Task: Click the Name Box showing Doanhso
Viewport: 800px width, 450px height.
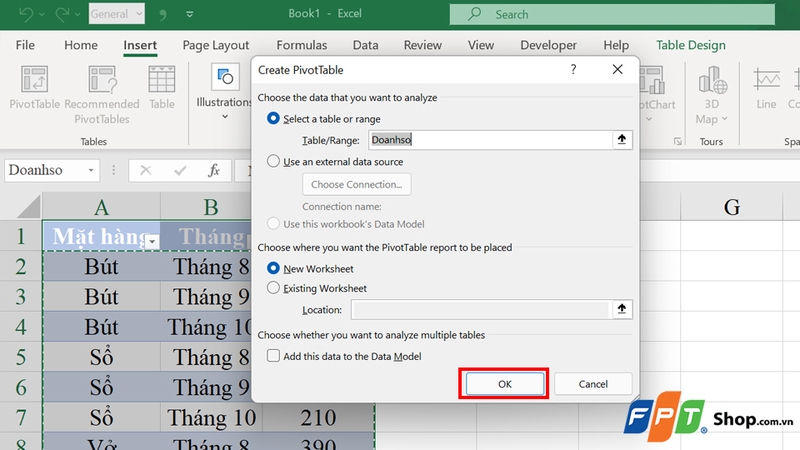Action: point(44,170)
